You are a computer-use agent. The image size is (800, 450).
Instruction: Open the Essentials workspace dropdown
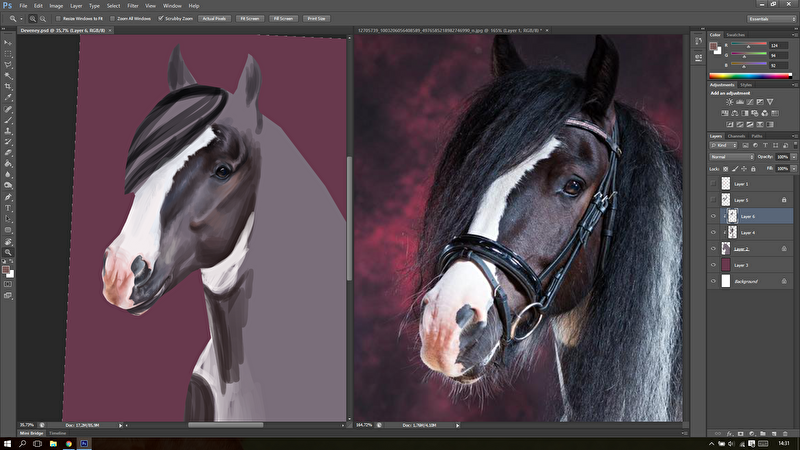[770, 18]
